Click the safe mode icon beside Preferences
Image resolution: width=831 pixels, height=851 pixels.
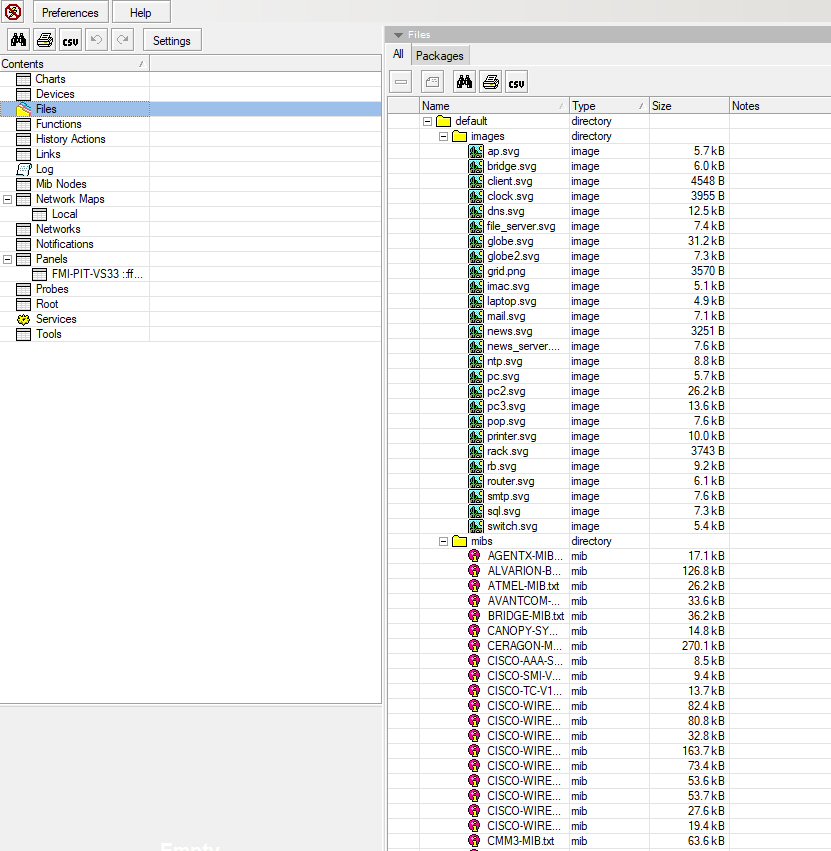click(13, 11)
